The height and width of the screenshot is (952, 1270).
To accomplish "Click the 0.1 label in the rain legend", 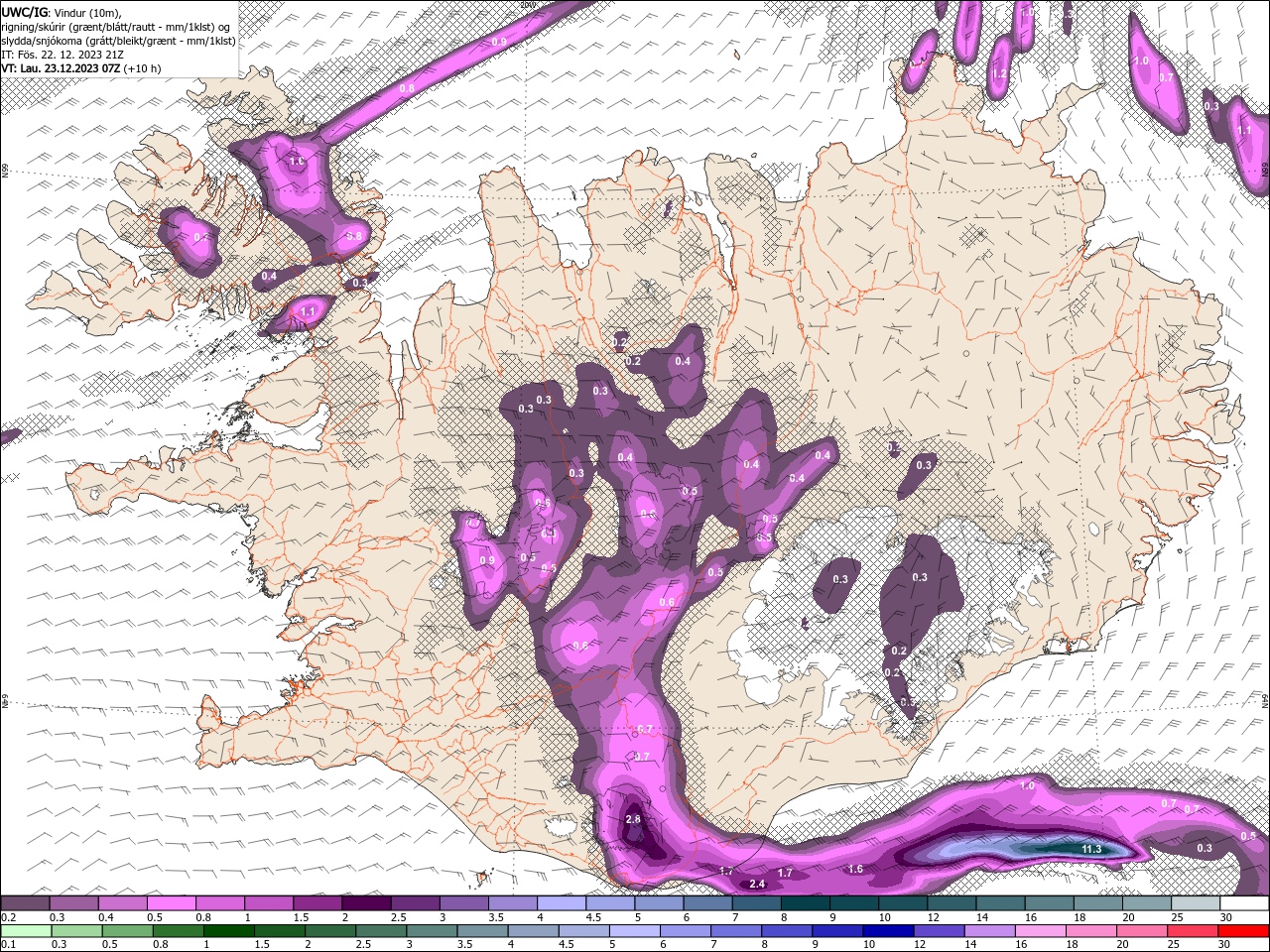I will [8, 945].
